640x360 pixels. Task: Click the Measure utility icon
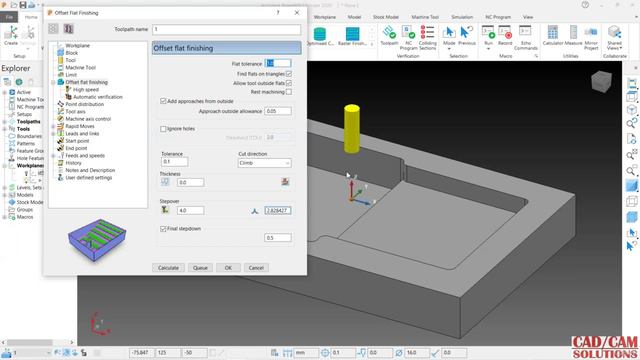click(573, 33)
